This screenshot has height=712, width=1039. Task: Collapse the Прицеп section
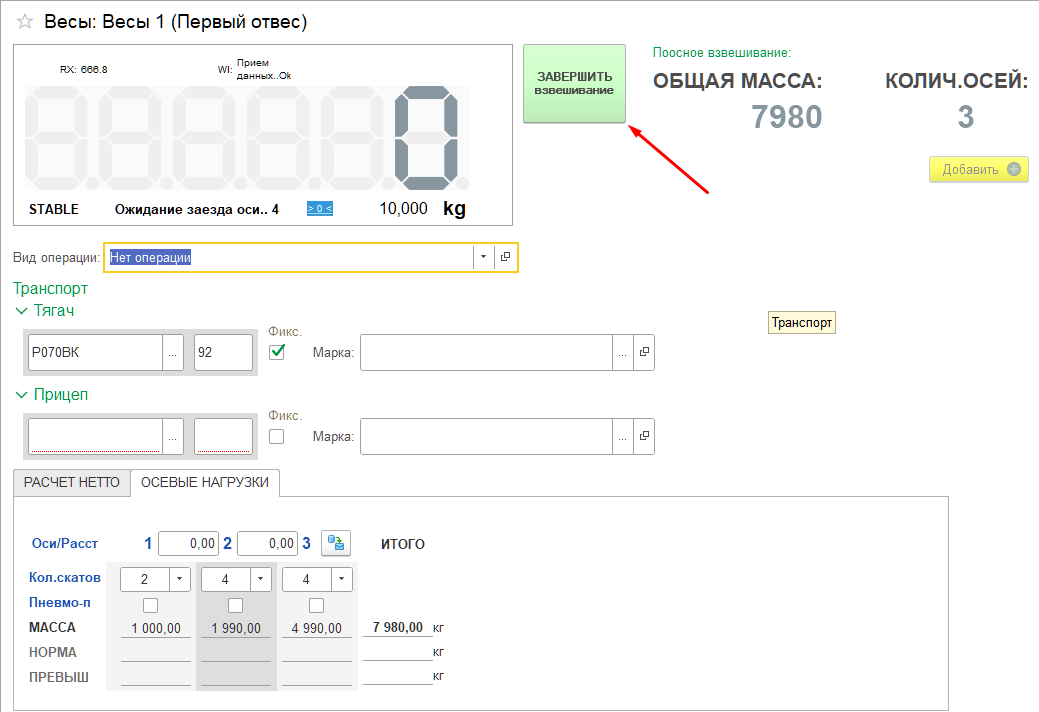[22, 395]
